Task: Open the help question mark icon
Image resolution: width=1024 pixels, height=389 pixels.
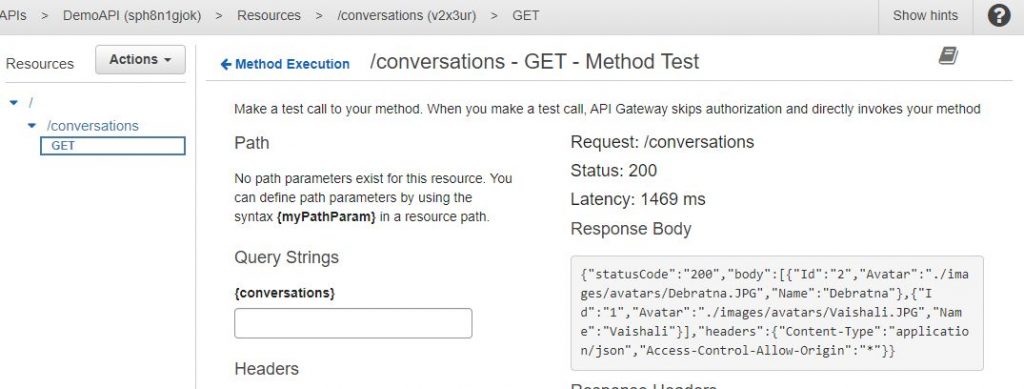Action: pyautogui.click(x=999, y=16)
